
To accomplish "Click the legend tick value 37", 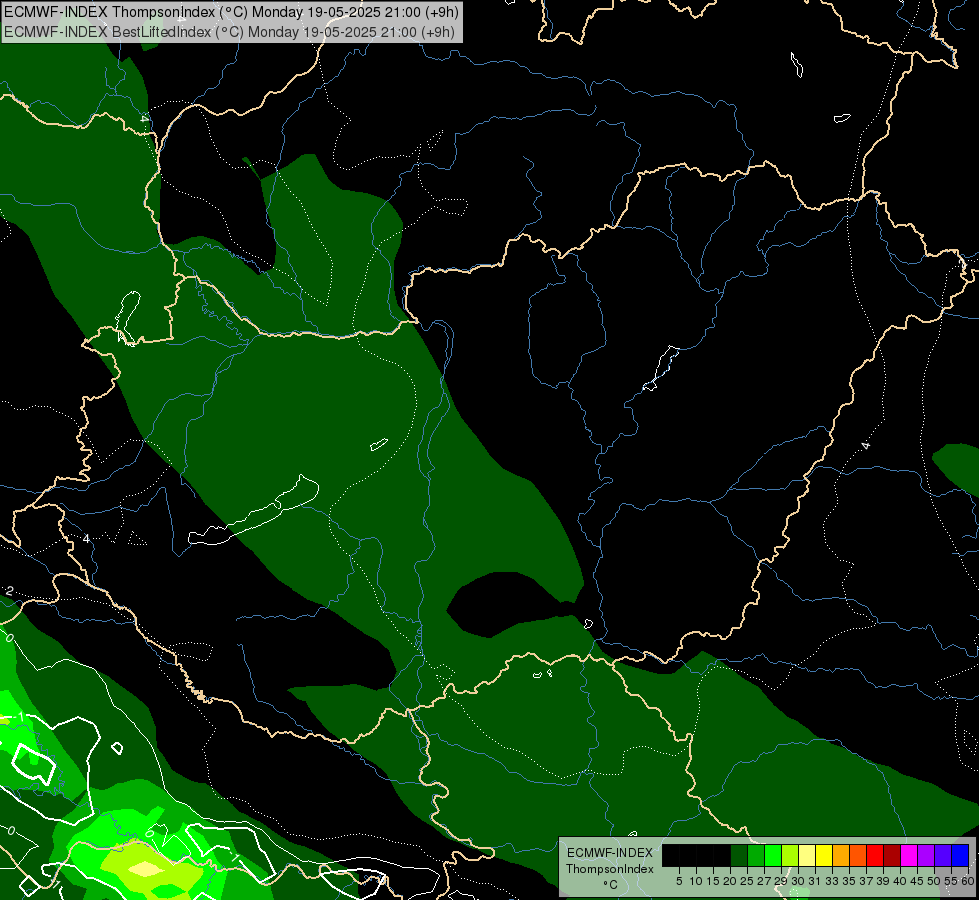I will [x=867, y=881].
